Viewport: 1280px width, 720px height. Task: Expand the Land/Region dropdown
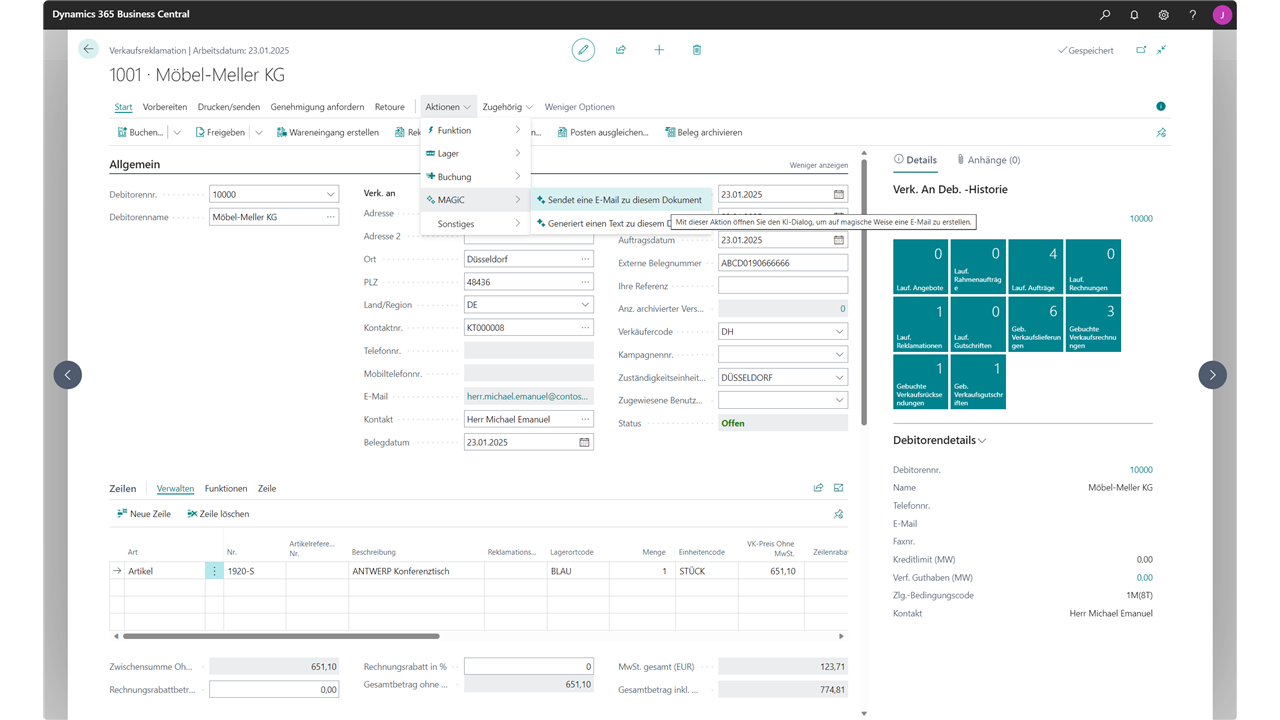point(585,305)
